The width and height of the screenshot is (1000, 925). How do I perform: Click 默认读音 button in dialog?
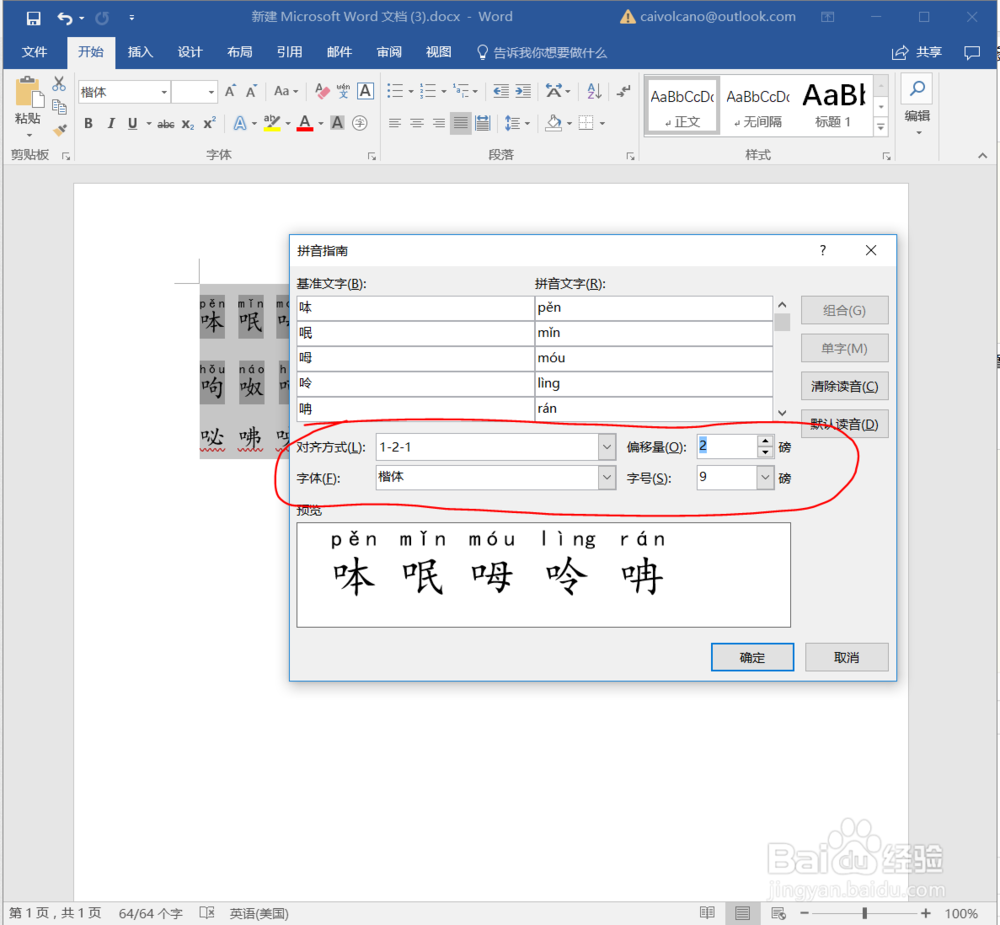click(844, 424)
